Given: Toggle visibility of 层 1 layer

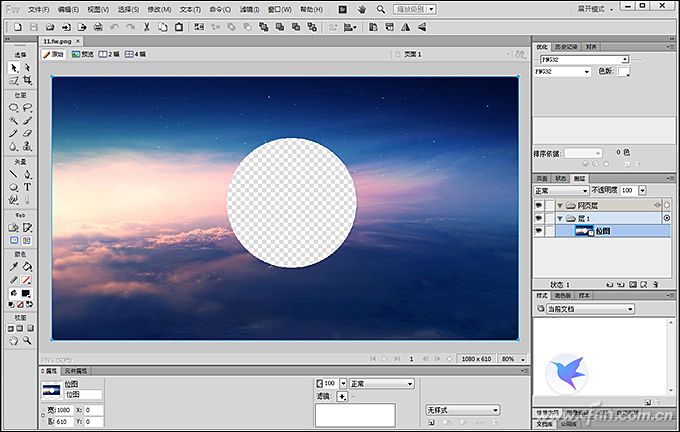Looking at the screenshot, I should (x=539, y=218).
